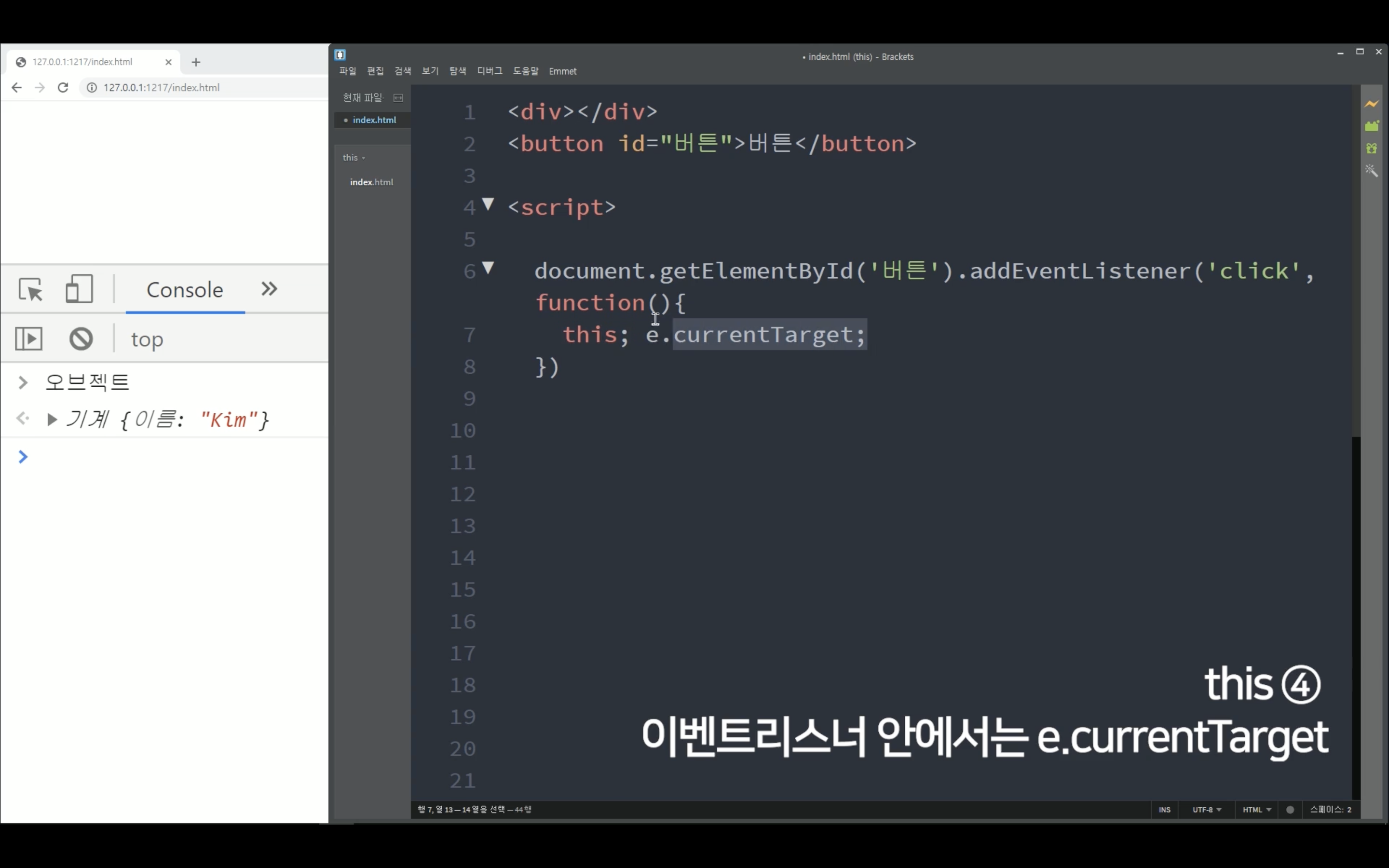
Task: Click the gift box icon in the right toolbar
Action: tap(1371, 149)
